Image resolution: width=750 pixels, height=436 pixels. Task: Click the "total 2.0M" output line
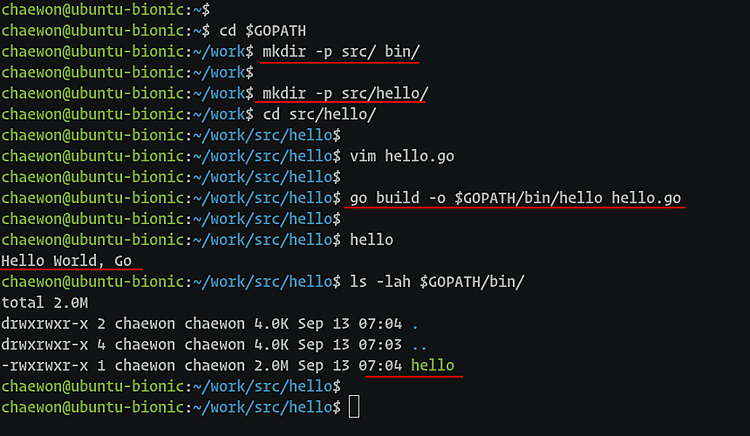[x=44, y=303]
